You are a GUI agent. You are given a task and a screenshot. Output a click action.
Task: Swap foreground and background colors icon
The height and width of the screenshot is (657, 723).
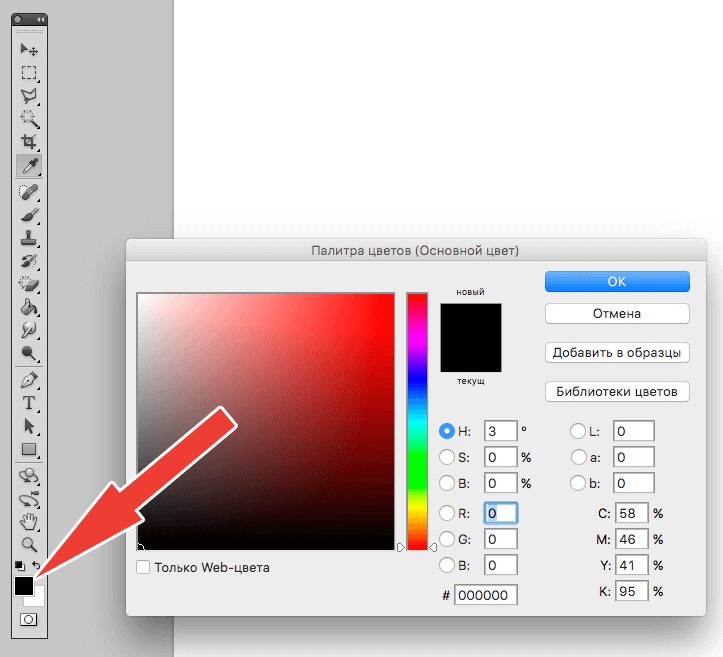point(37,566)
